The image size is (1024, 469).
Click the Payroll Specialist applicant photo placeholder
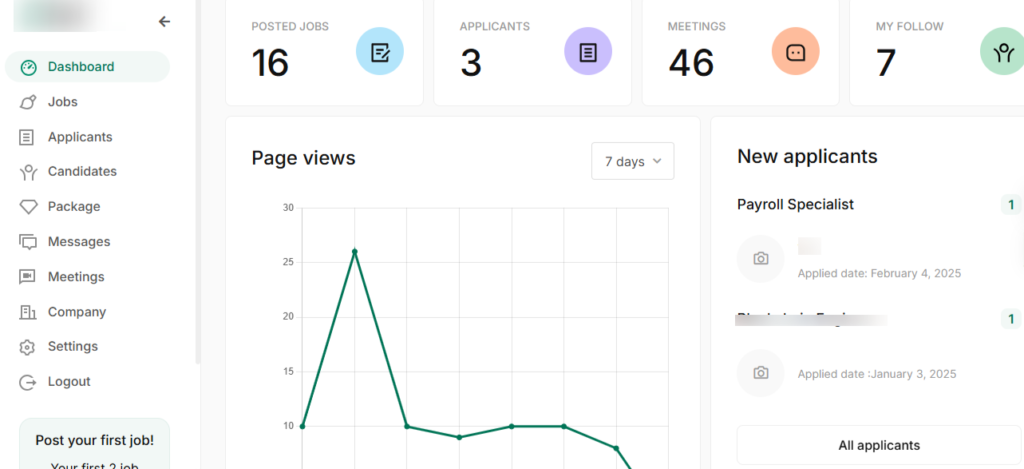click(761, 259)
